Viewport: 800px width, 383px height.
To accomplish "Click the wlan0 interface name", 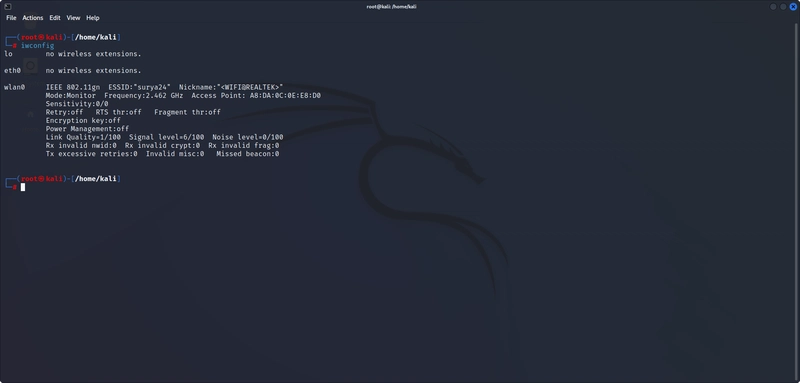I will click(14, 87).
